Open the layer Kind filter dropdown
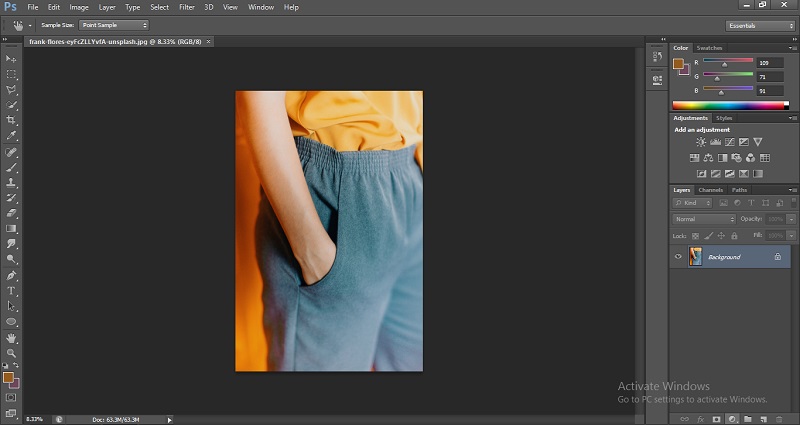 point(692,203)
